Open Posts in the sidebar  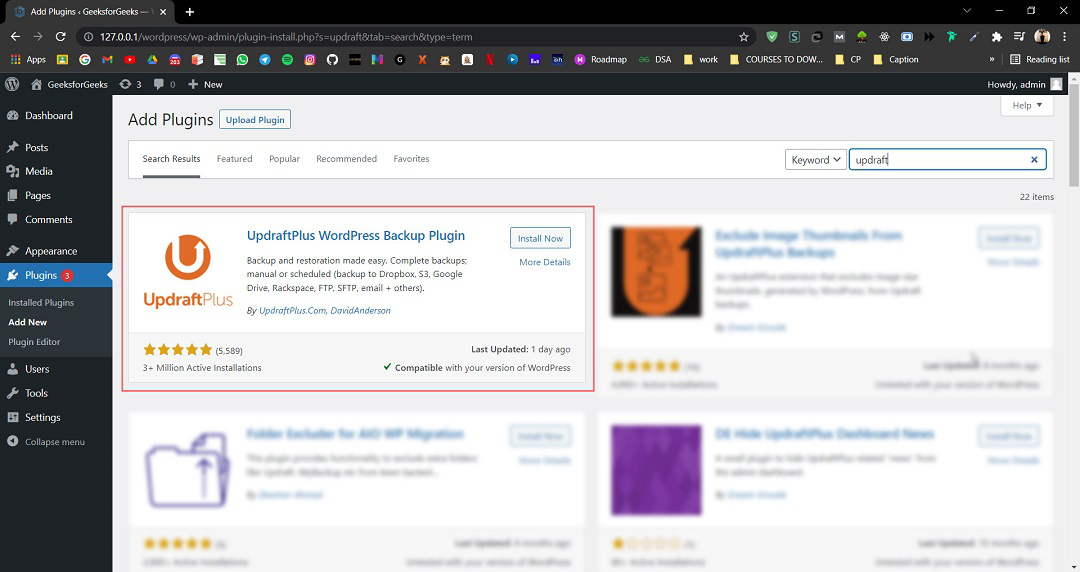coord(56,147)
